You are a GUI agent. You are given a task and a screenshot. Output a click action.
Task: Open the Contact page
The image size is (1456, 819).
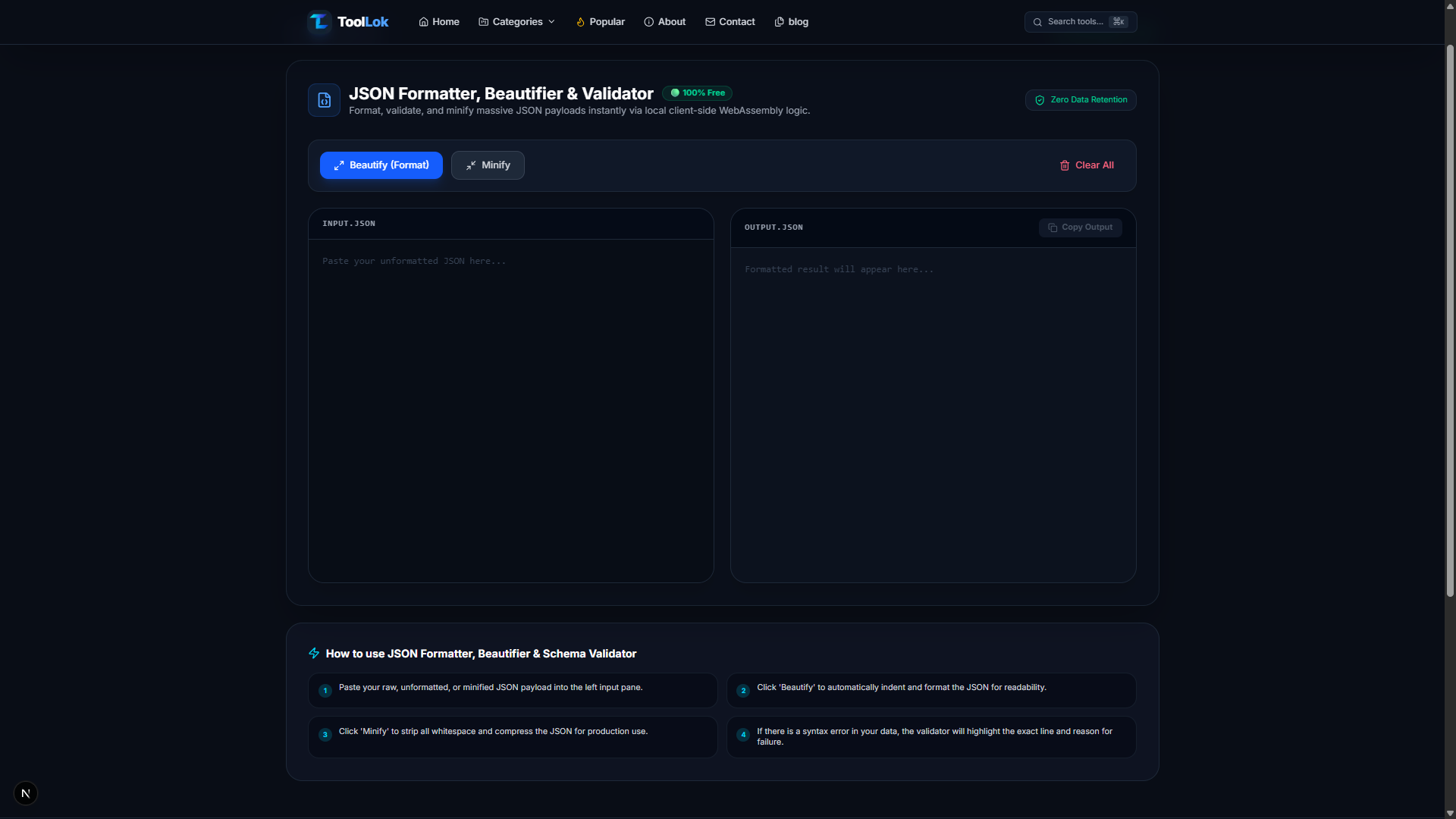[730, 22]
